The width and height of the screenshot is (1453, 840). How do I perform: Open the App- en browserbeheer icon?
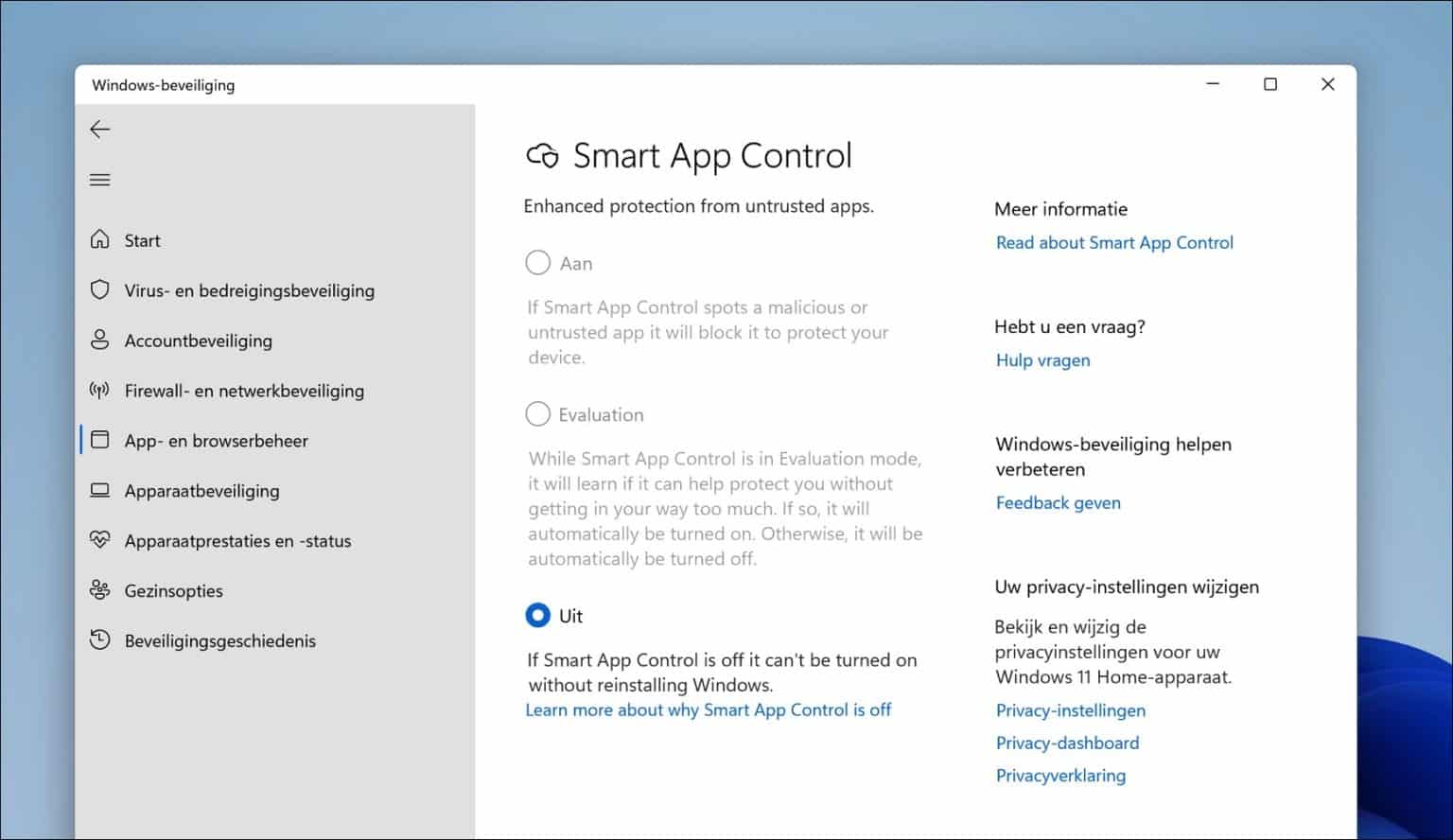(x=100, y=440)
